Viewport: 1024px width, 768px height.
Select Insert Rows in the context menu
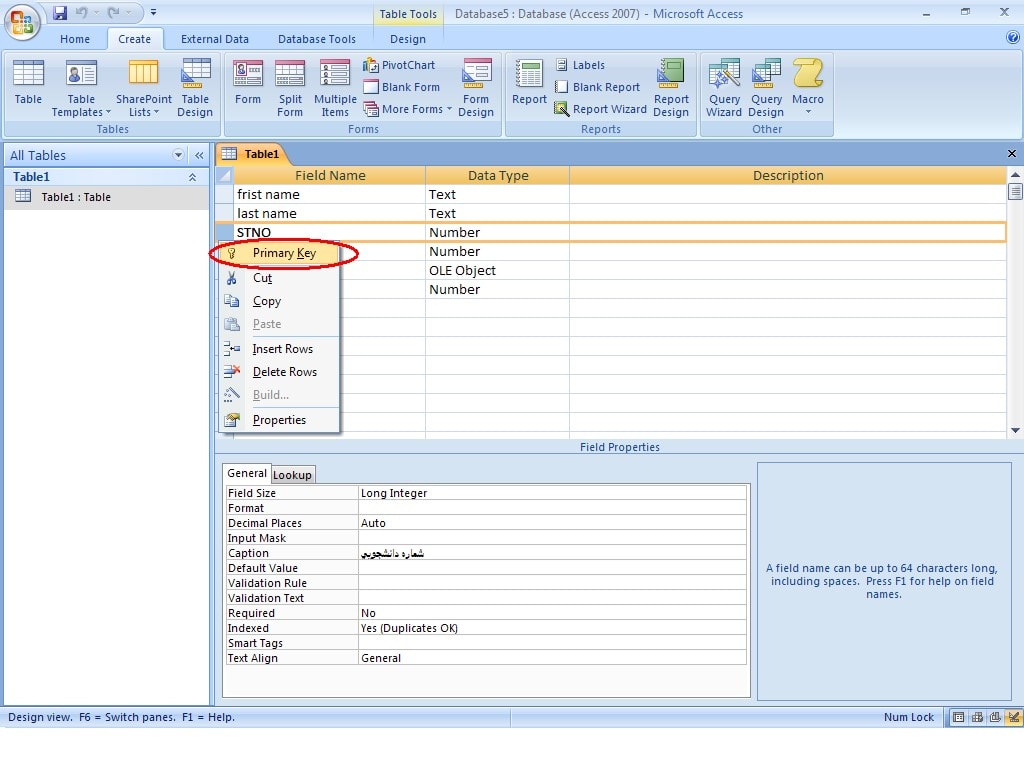click(279, 349)
